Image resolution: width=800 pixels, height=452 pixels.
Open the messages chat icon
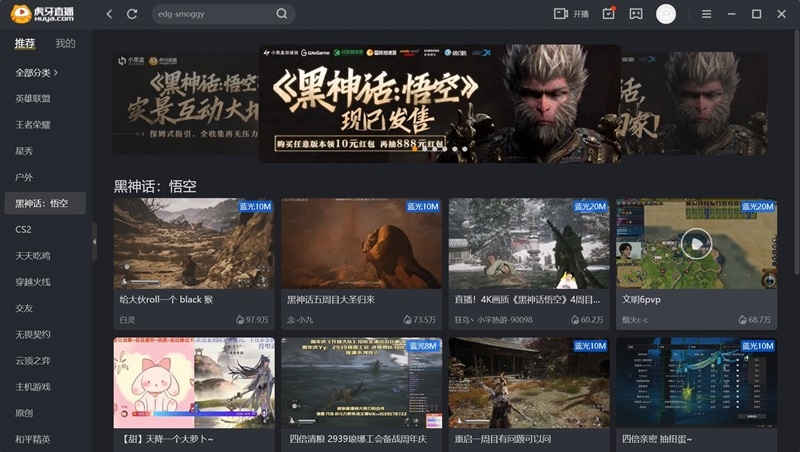636,14
